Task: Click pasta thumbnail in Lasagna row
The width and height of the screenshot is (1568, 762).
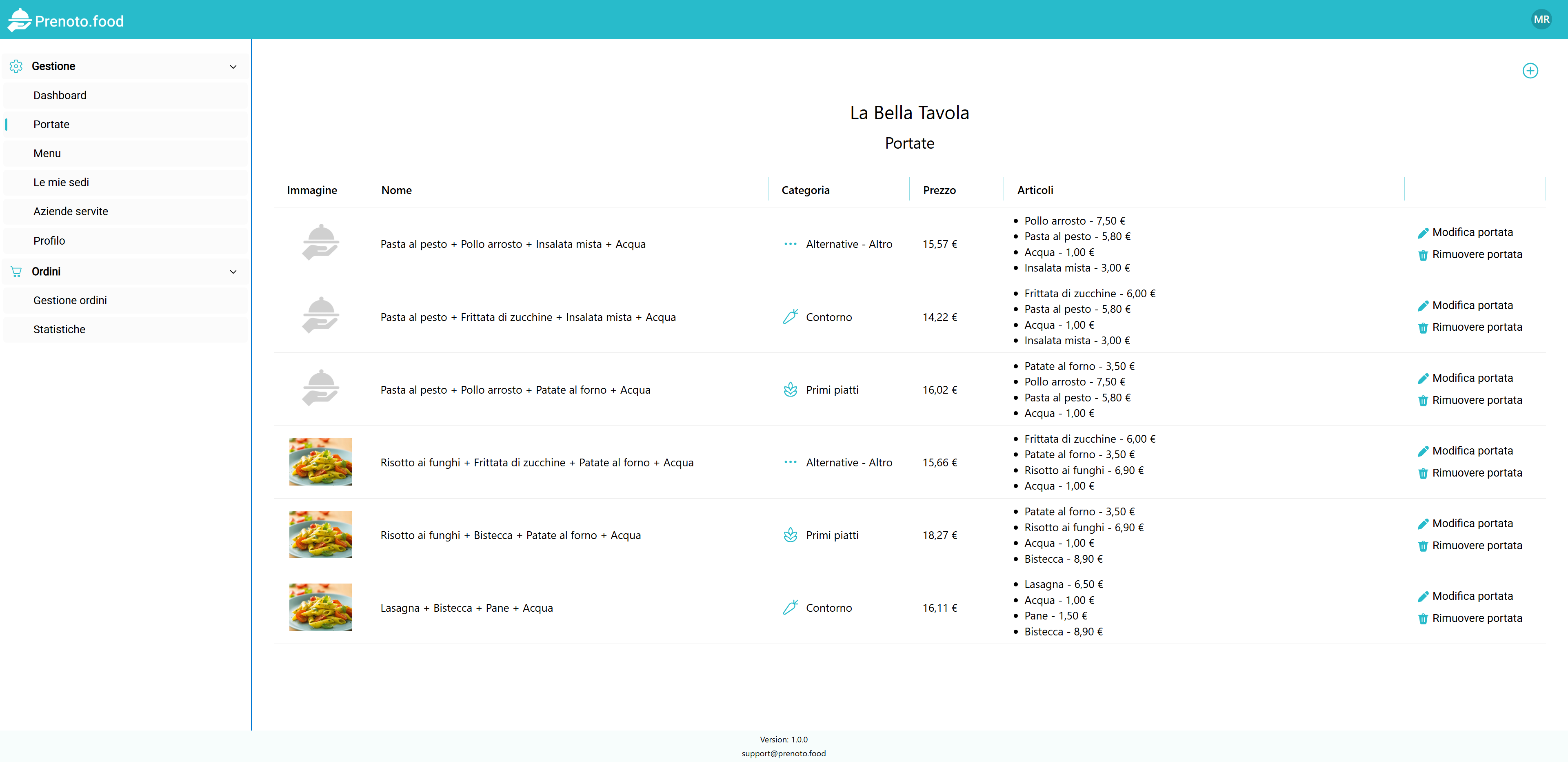Action: tap(320, 607)
